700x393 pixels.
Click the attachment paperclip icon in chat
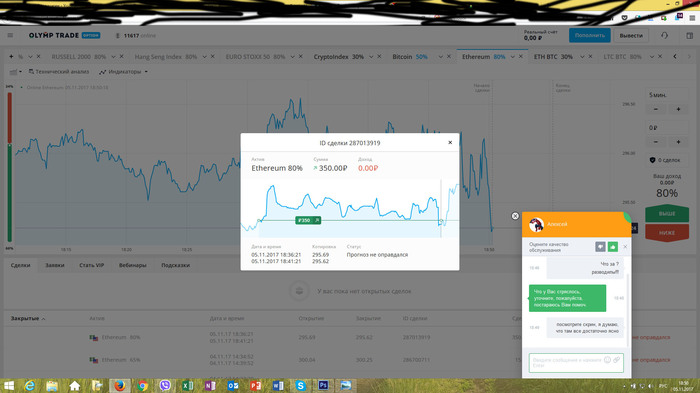click(x=617, y=360)
